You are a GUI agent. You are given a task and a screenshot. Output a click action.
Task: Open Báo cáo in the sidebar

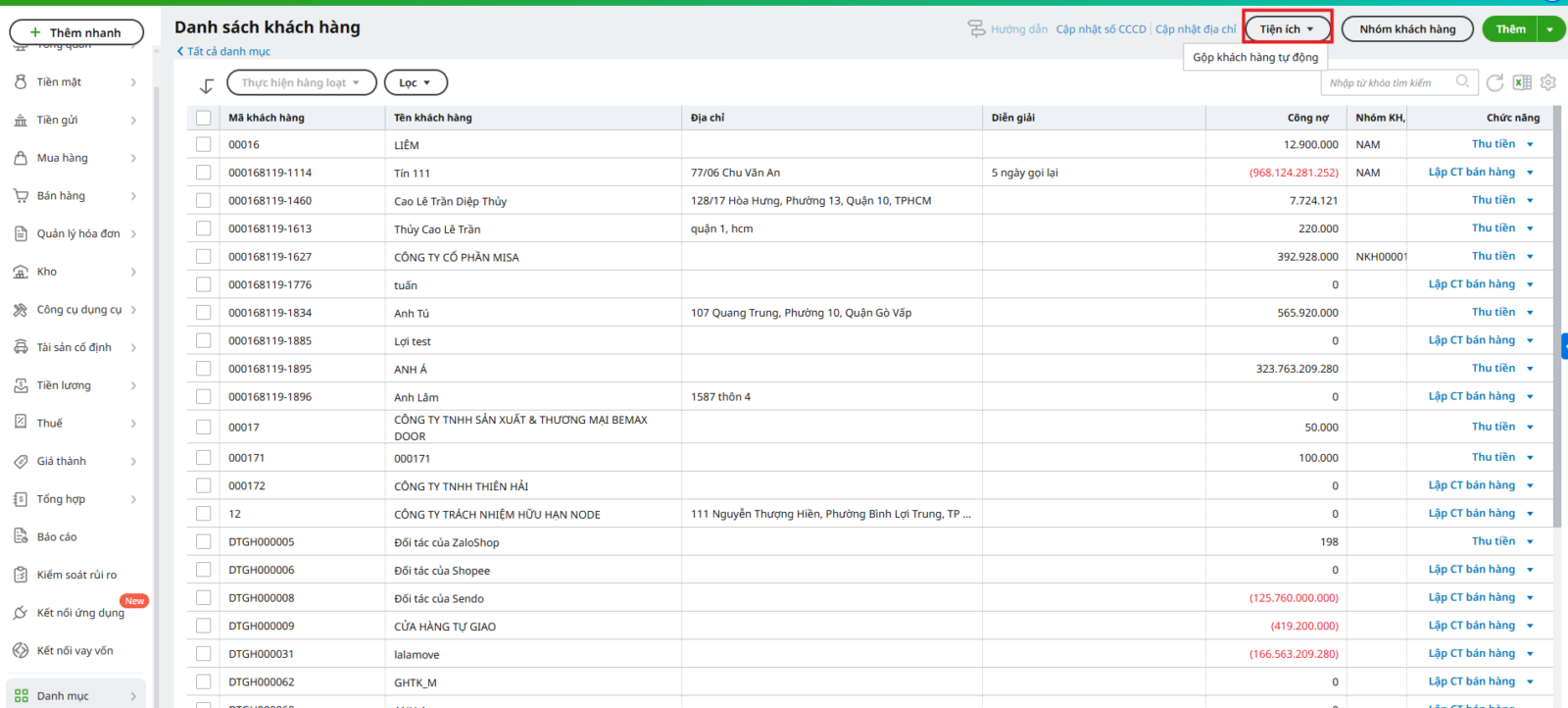click(57, 537)
